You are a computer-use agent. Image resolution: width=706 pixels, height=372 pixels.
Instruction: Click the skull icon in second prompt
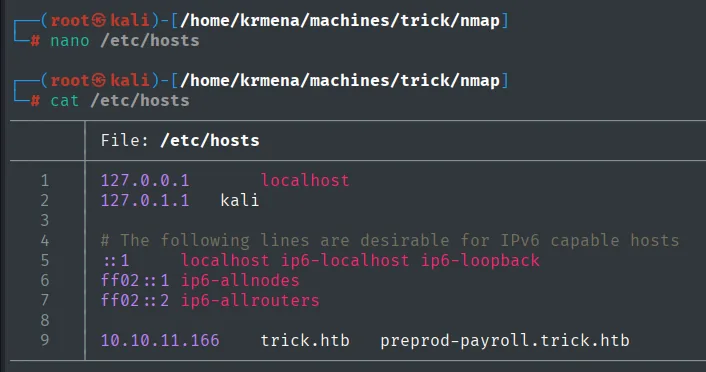point(99,80)
